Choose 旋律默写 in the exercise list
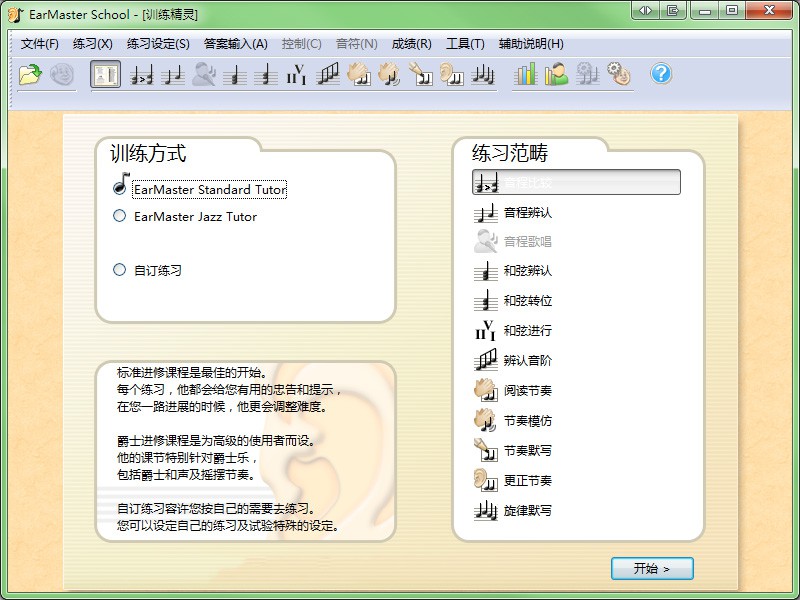 pyautogui.click(x=513, y=510)
